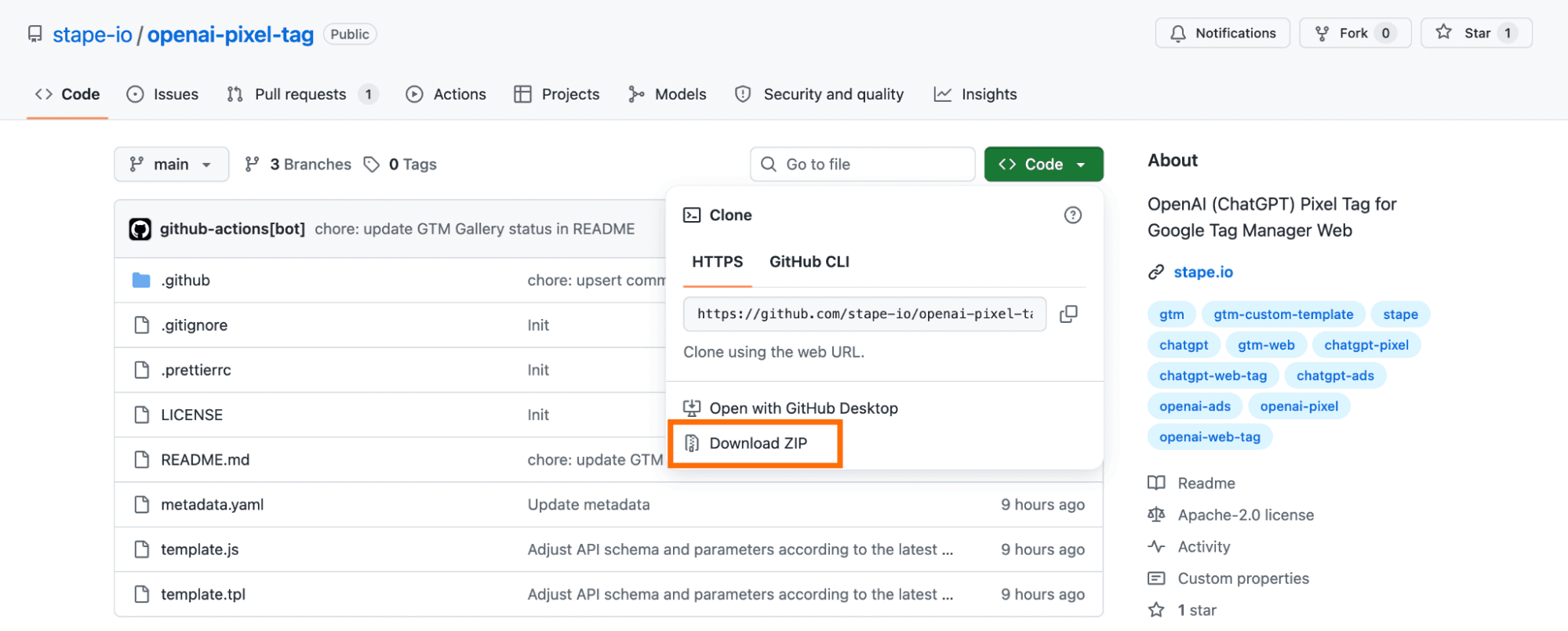The image size is (1568, 631).
Task: Select the HTTPS clone tab
Action: point(717,262)
